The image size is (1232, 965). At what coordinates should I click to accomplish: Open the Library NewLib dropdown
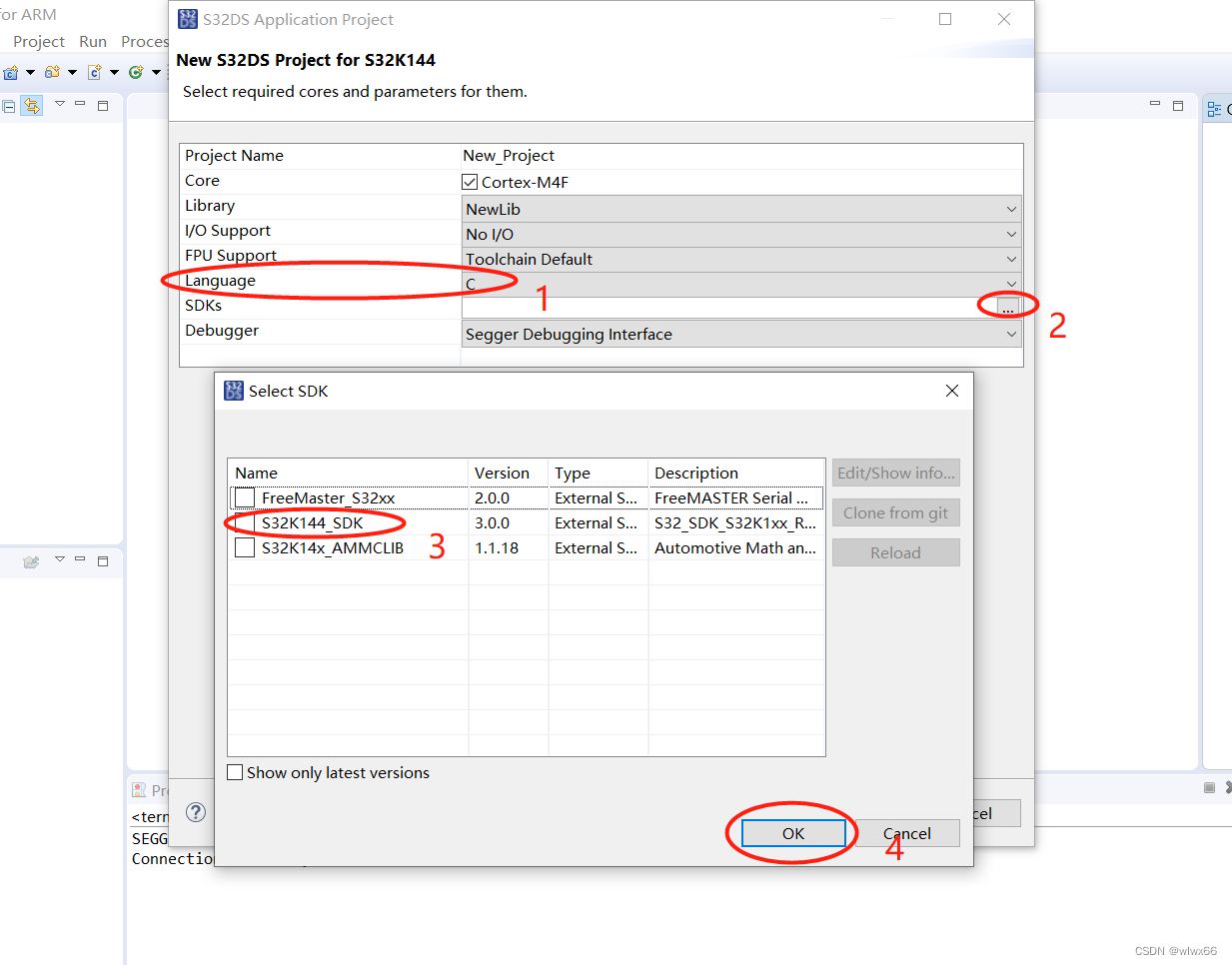tap(741, 209)
